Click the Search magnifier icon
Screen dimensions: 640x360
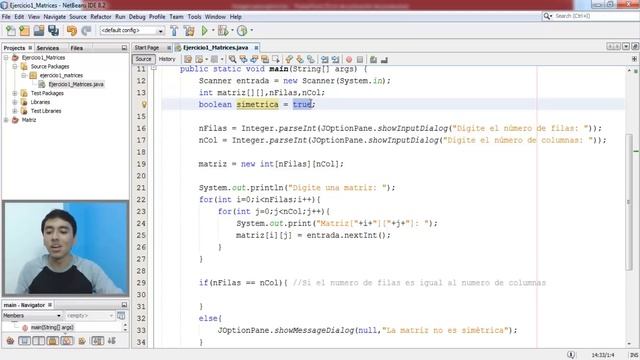[547, 16]
